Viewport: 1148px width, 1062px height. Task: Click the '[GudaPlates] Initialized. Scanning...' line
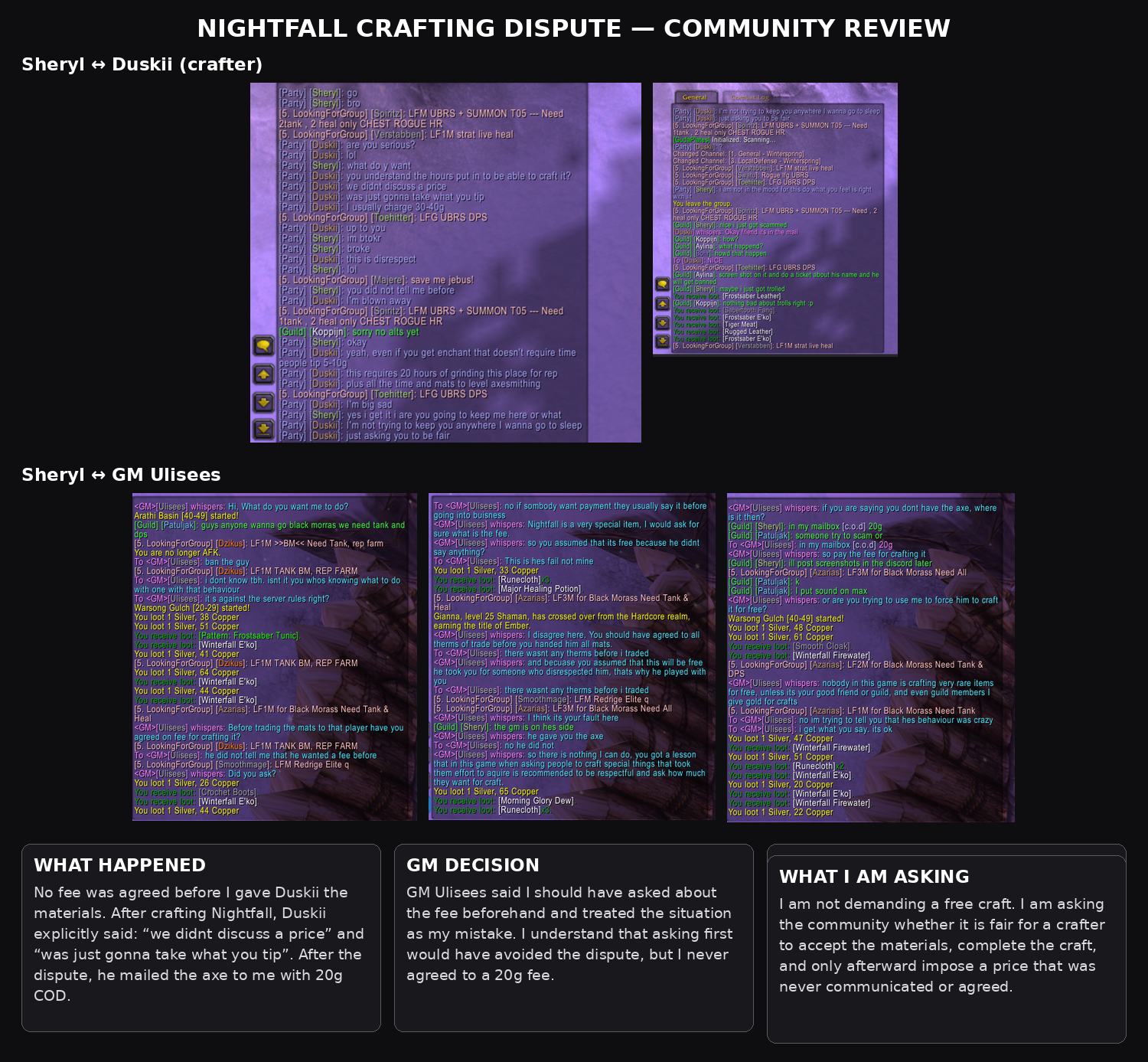point(724,139)
